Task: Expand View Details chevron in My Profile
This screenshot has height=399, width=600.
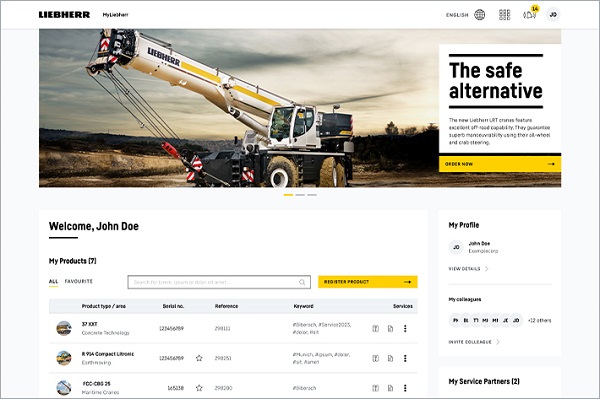Action: coord(487,269)
